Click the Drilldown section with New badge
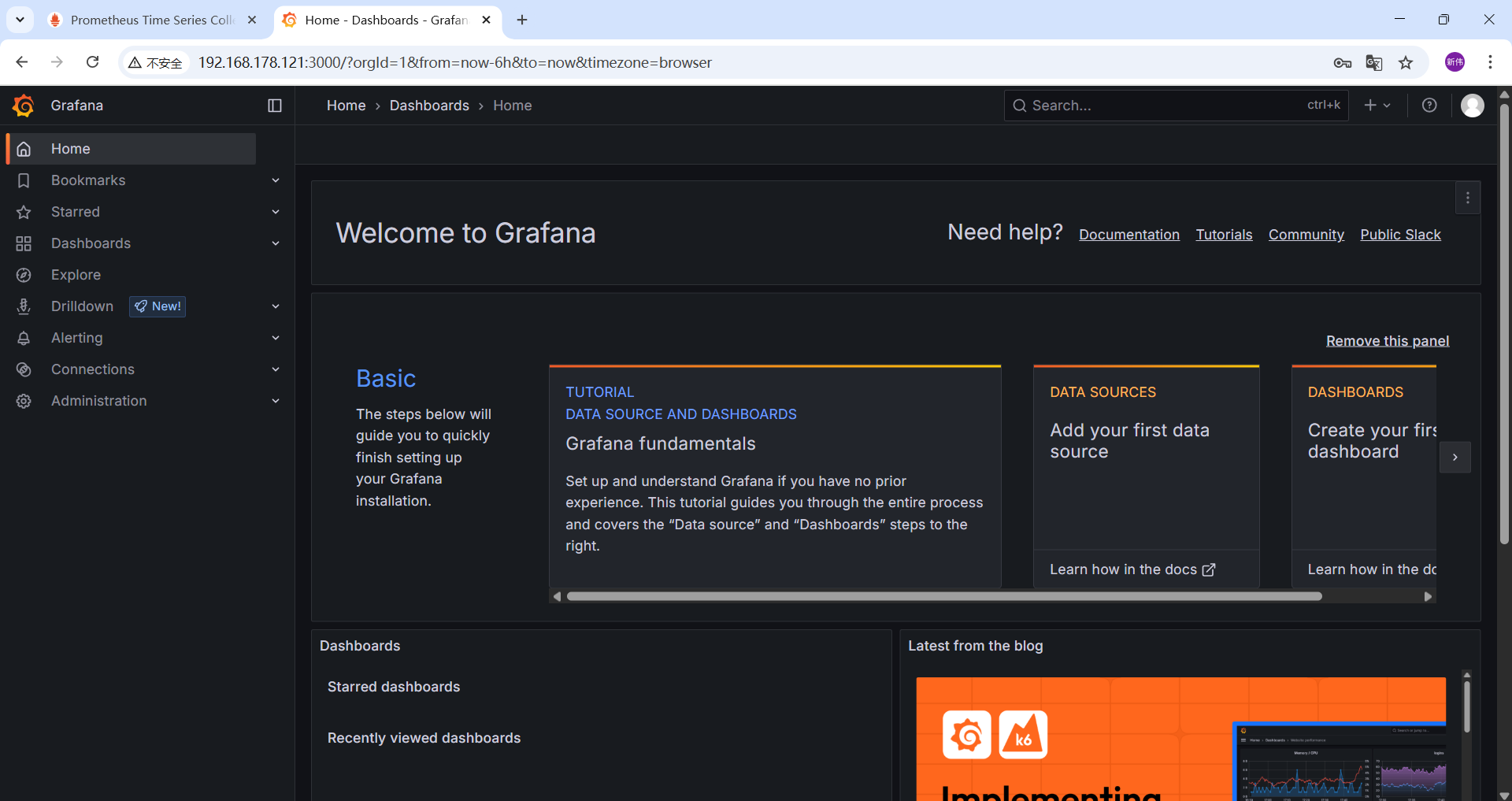Screen dimensions: 1512x801 [82, 306]
